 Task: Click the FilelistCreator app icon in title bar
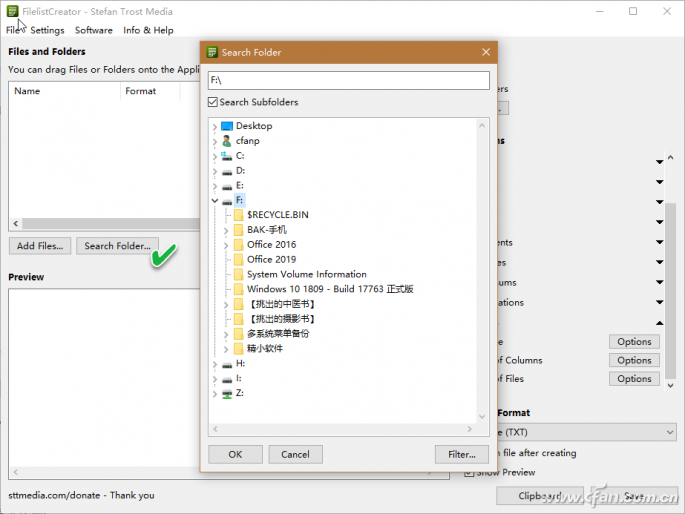click(12, 11)
